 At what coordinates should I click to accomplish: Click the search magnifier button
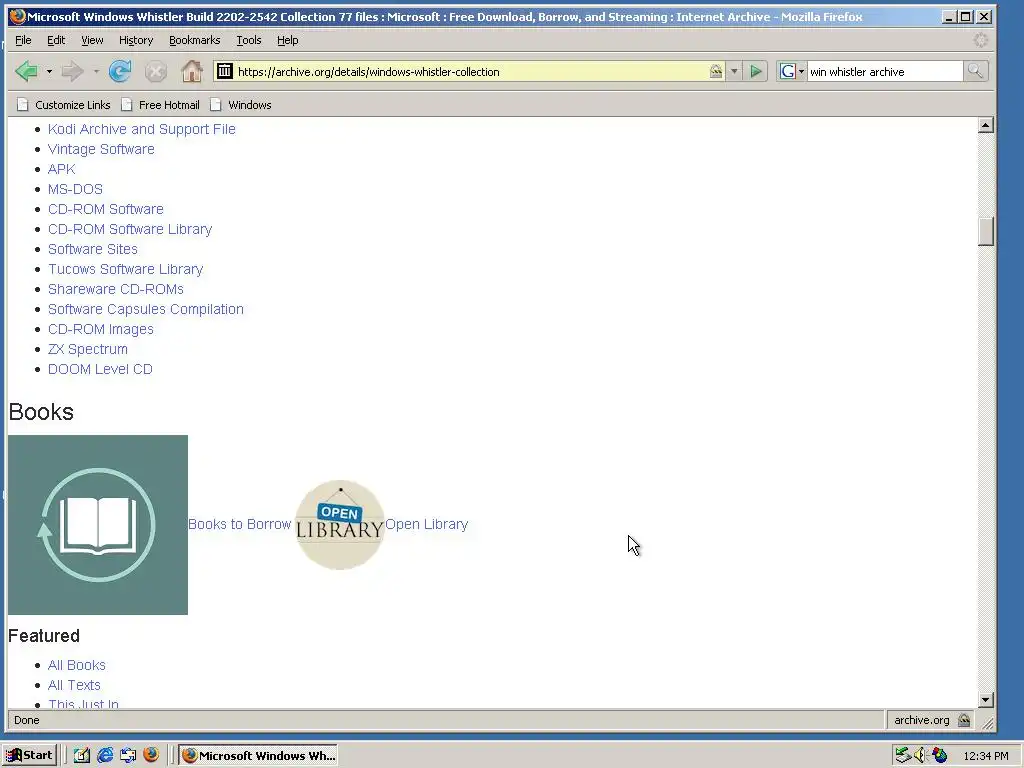pyautogui.click(x=975, y=71)
